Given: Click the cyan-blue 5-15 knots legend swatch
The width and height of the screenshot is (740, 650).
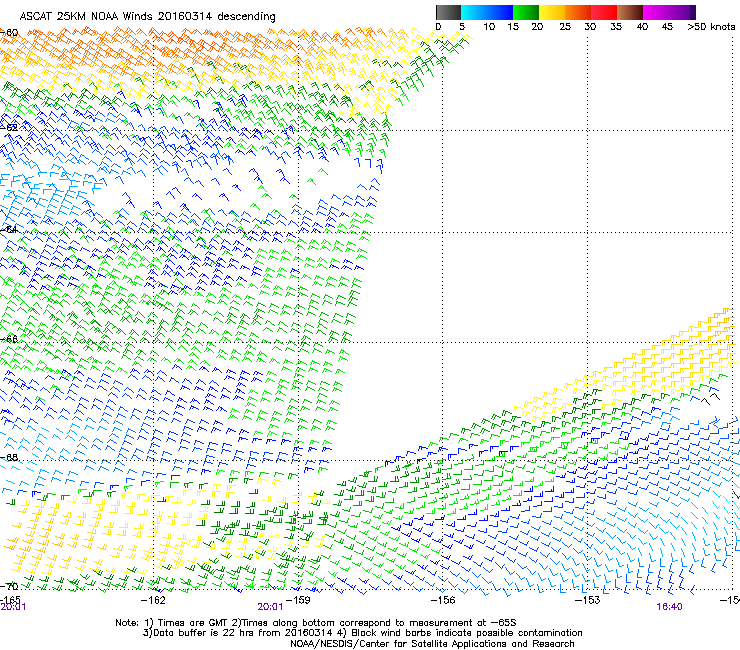Looking at the screenshot, I should tap(487, 12).
